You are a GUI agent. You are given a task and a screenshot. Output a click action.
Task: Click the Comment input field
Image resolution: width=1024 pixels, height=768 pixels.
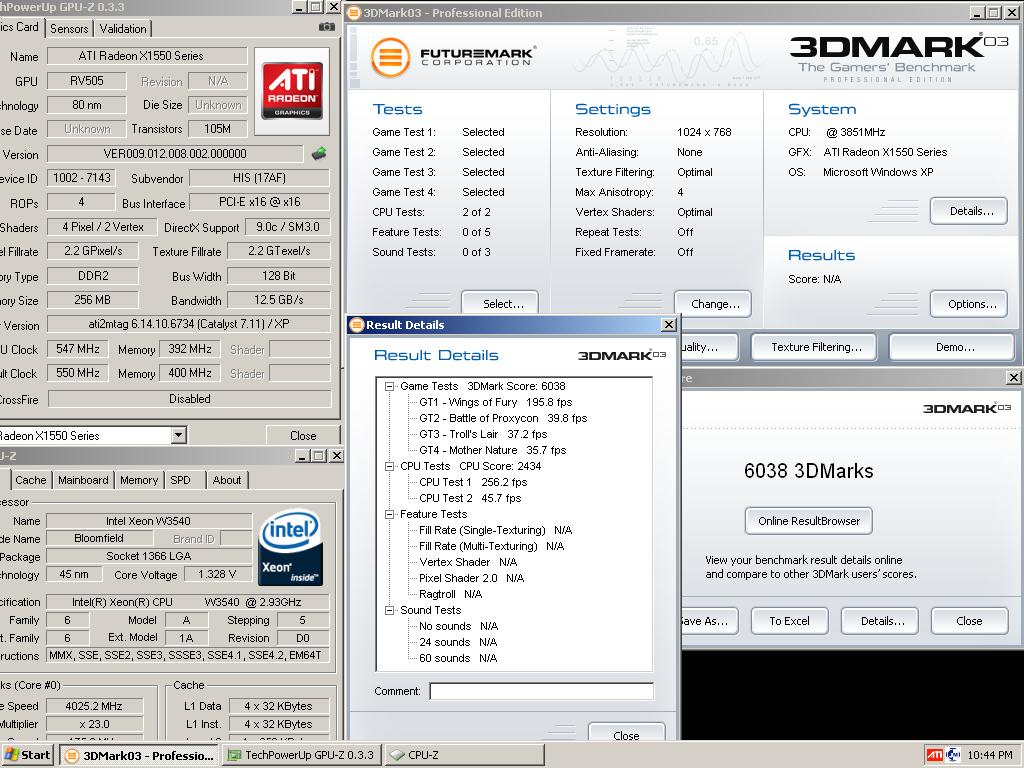[541, 691]
